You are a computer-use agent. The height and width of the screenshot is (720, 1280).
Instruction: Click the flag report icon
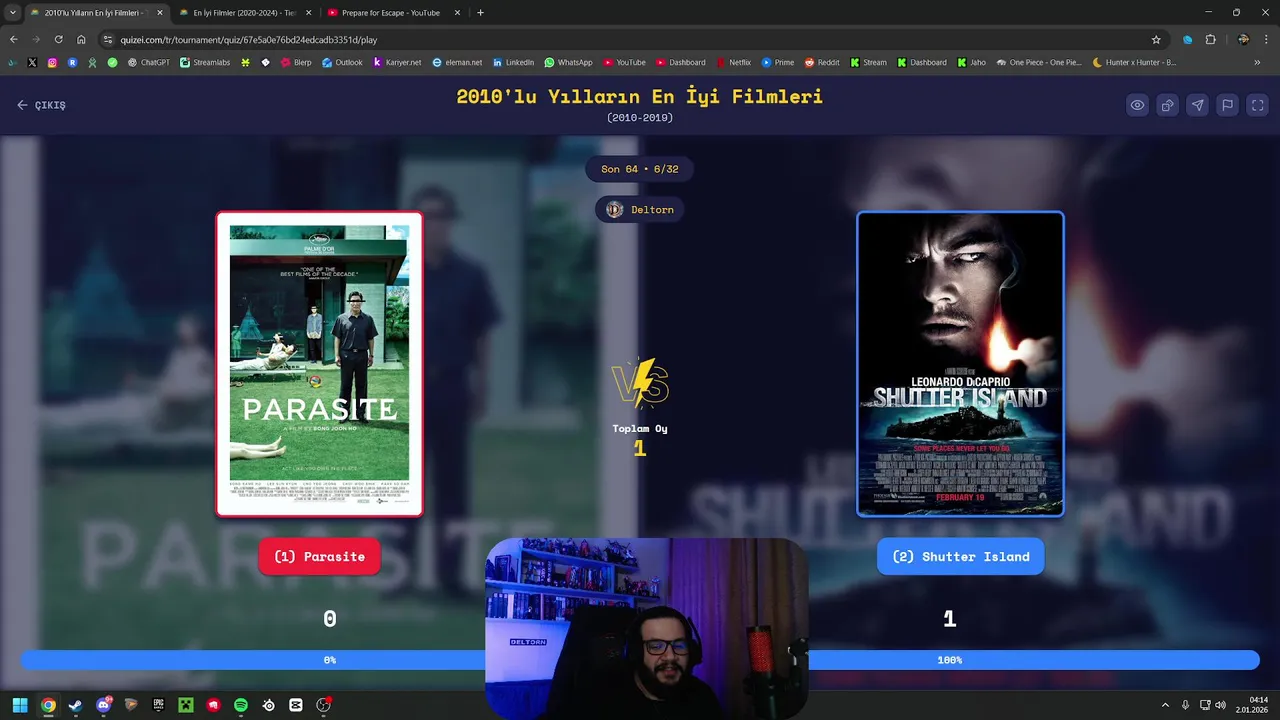point(1227,105)
